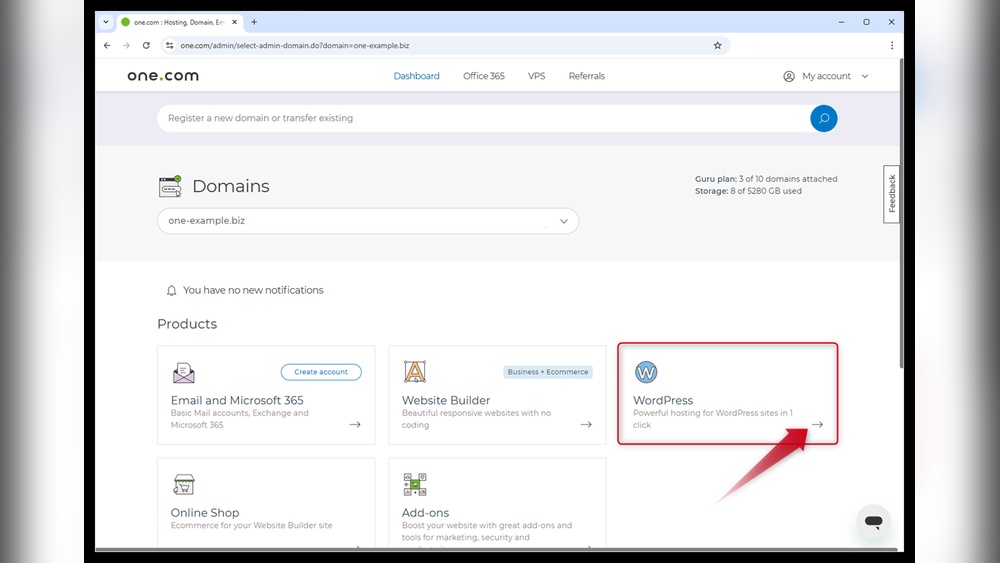
Task: Open the chat support bubble
Action: tap(873, 522)
